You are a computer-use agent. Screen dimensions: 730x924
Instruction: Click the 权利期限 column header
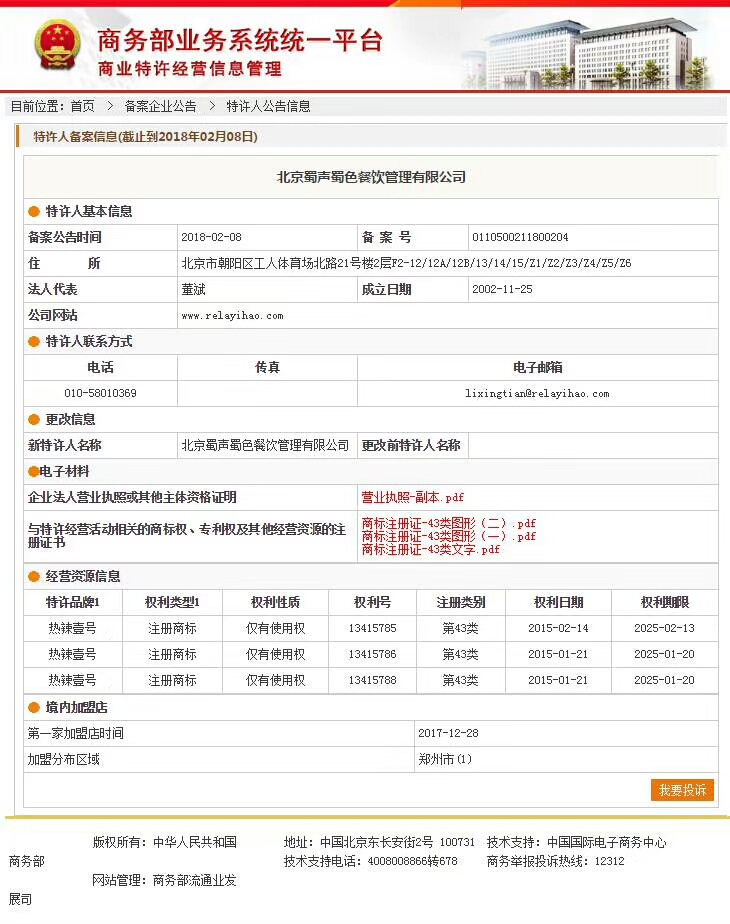(665, 602)
